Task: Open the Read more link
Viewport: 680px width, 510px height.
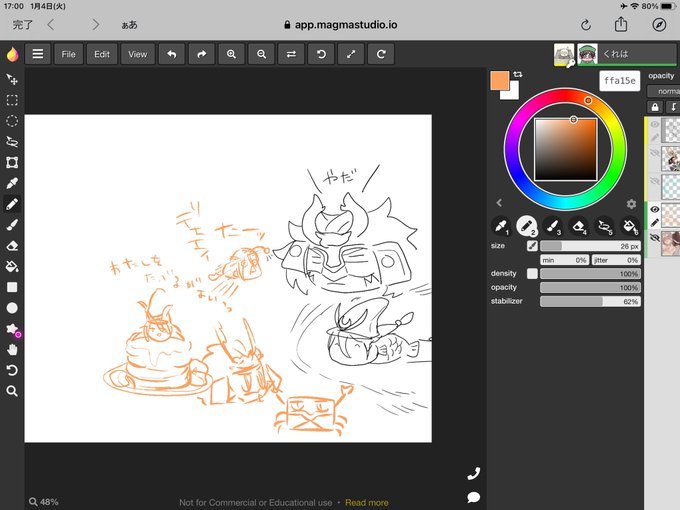Action: coord(366,503)
